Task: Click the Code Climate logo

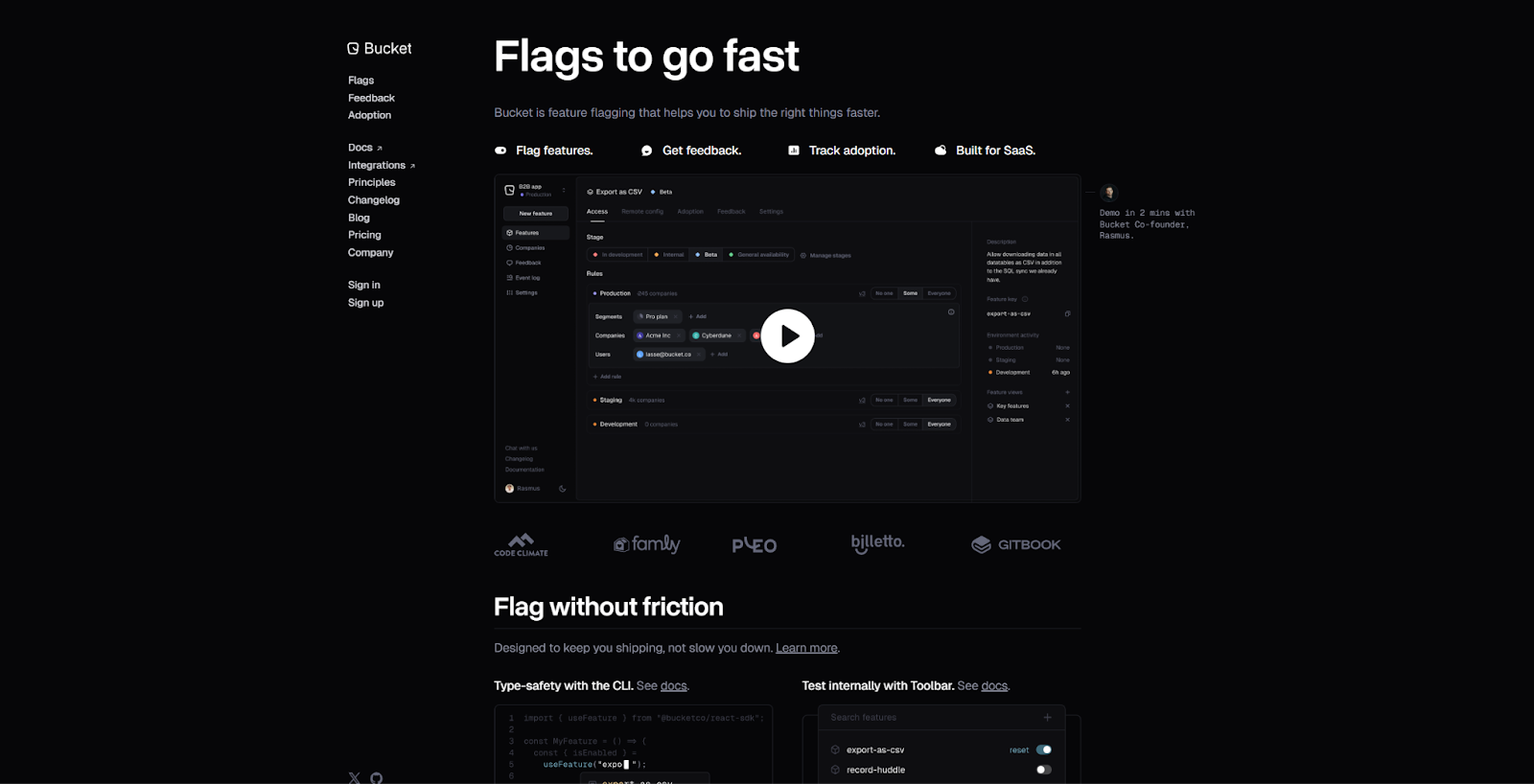Action: tap(521, 544)
